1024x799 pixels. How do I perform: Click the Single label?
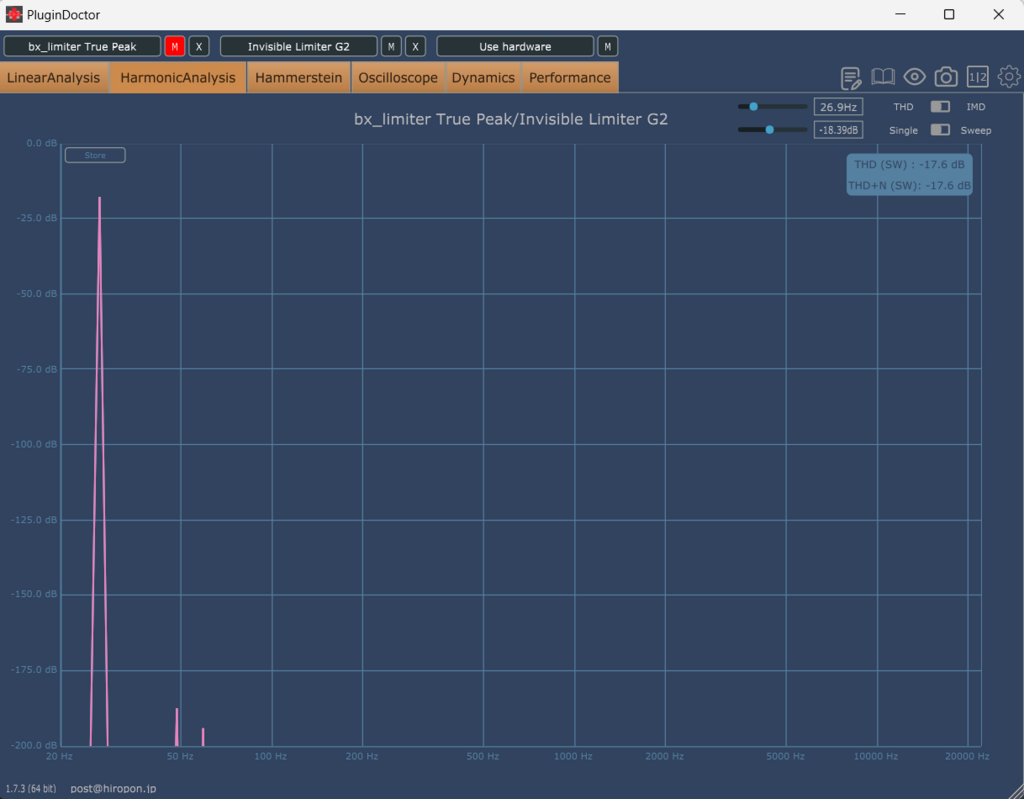(x=903, y=130)
